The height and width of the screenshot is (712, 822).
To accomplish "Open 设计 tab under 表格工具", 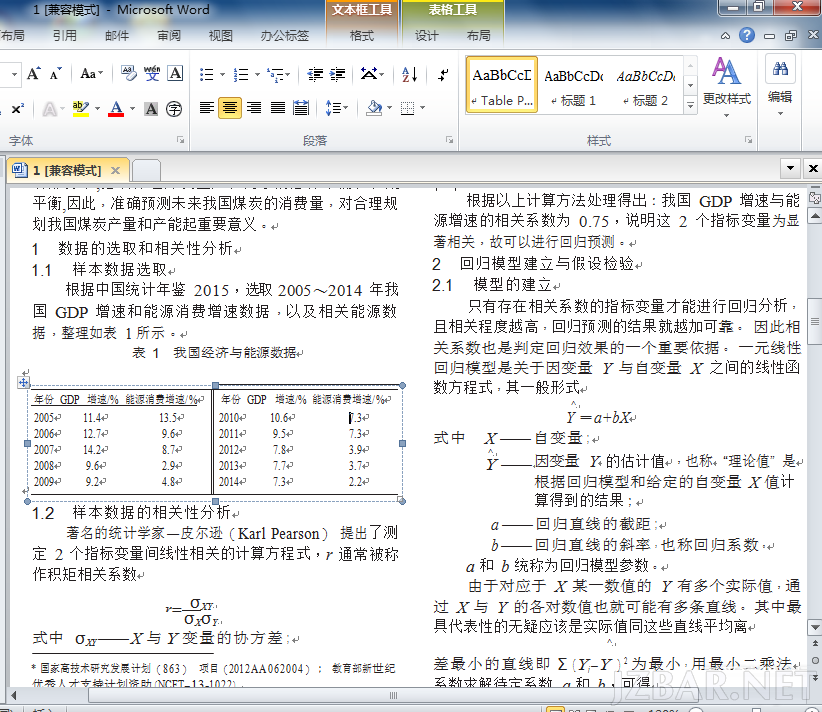I will coord(426,36).
